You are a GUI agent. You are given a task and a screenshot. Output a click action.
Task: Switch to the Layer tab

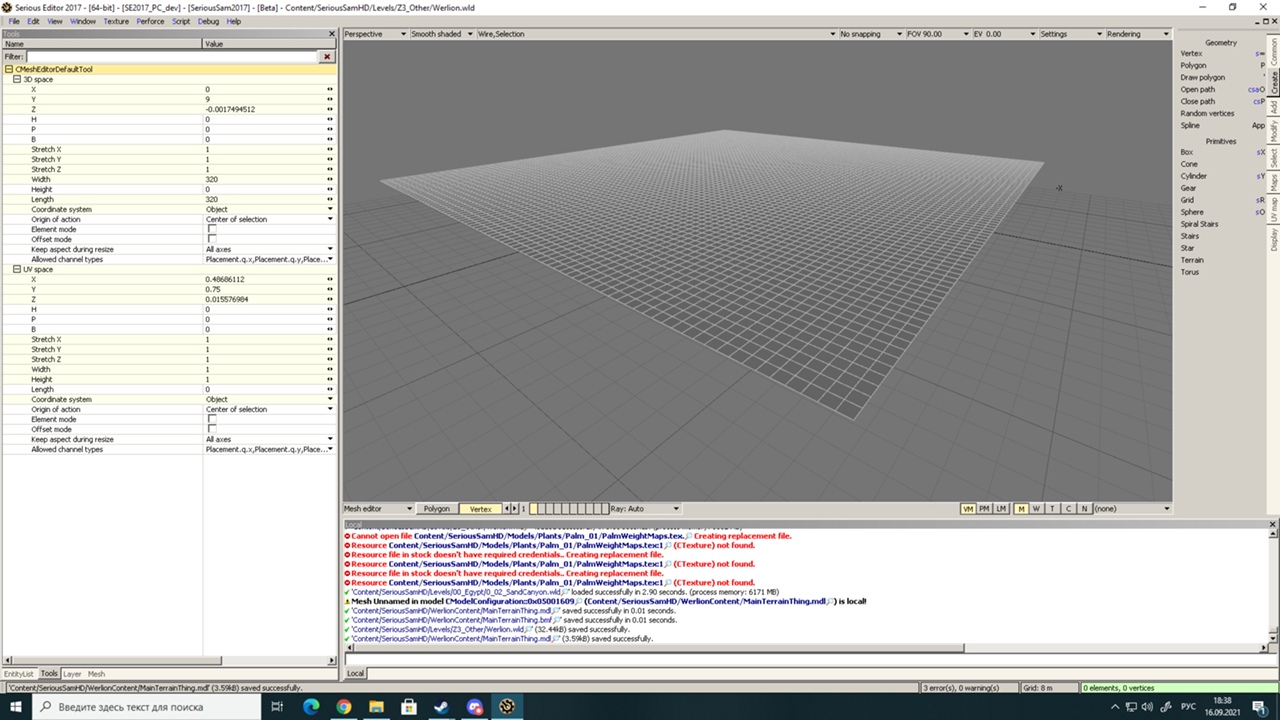[x=72, y=674]
